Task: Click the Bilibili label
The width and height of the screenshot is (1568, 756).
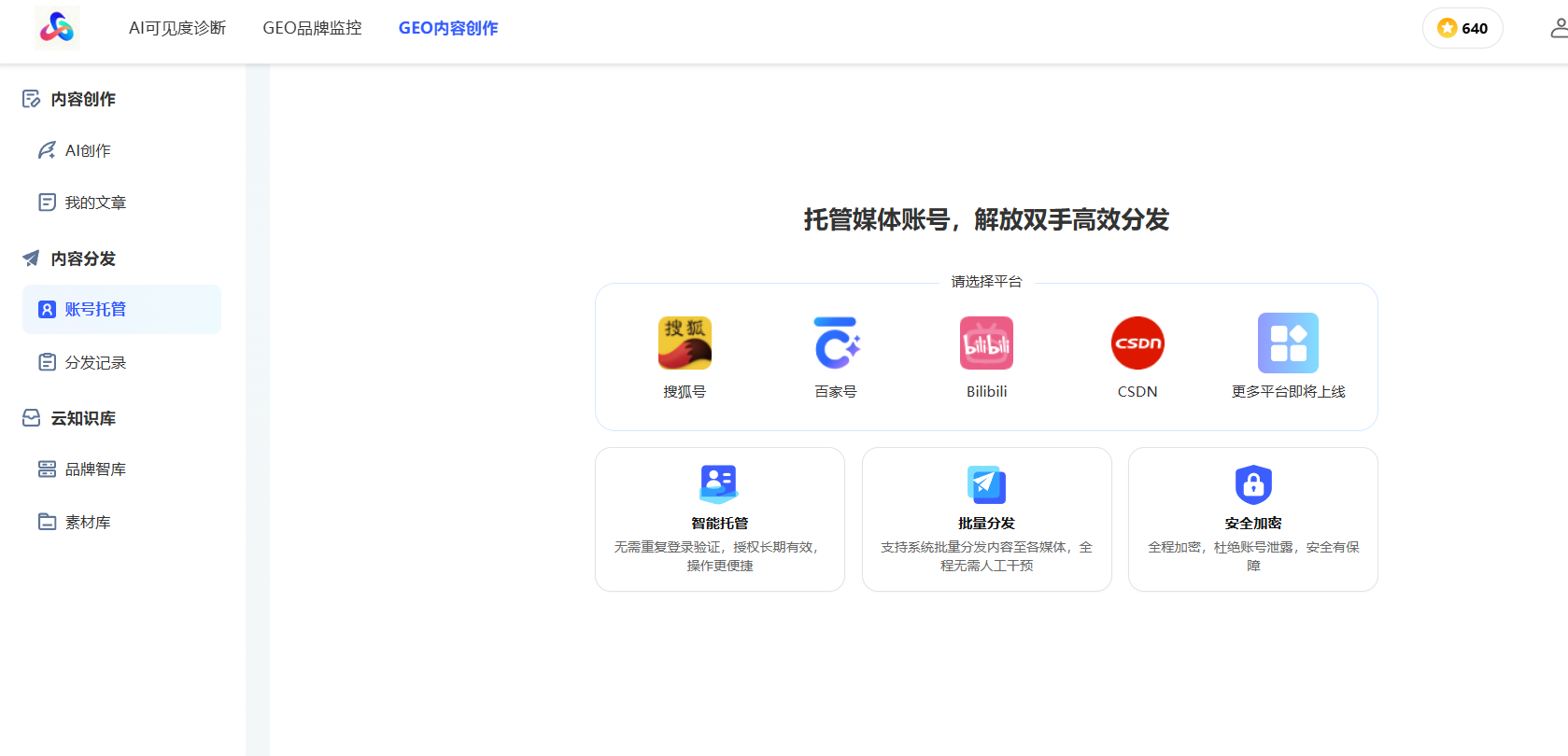Action: point(986,392)
